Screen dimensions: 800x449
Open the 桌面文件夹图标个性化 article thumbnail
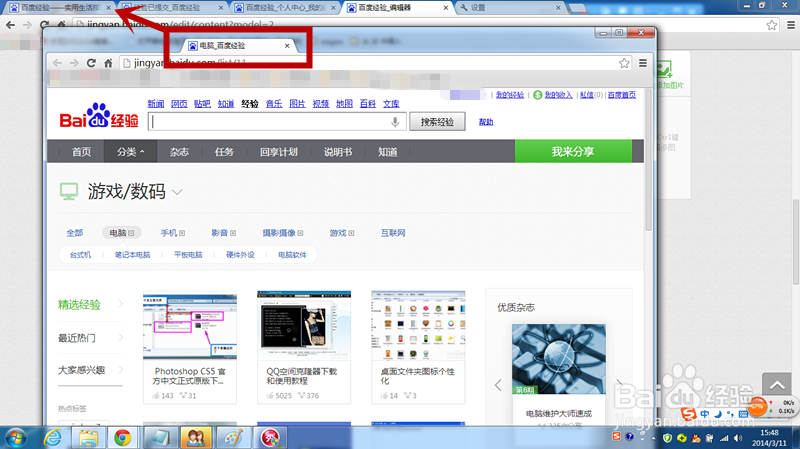418,326
